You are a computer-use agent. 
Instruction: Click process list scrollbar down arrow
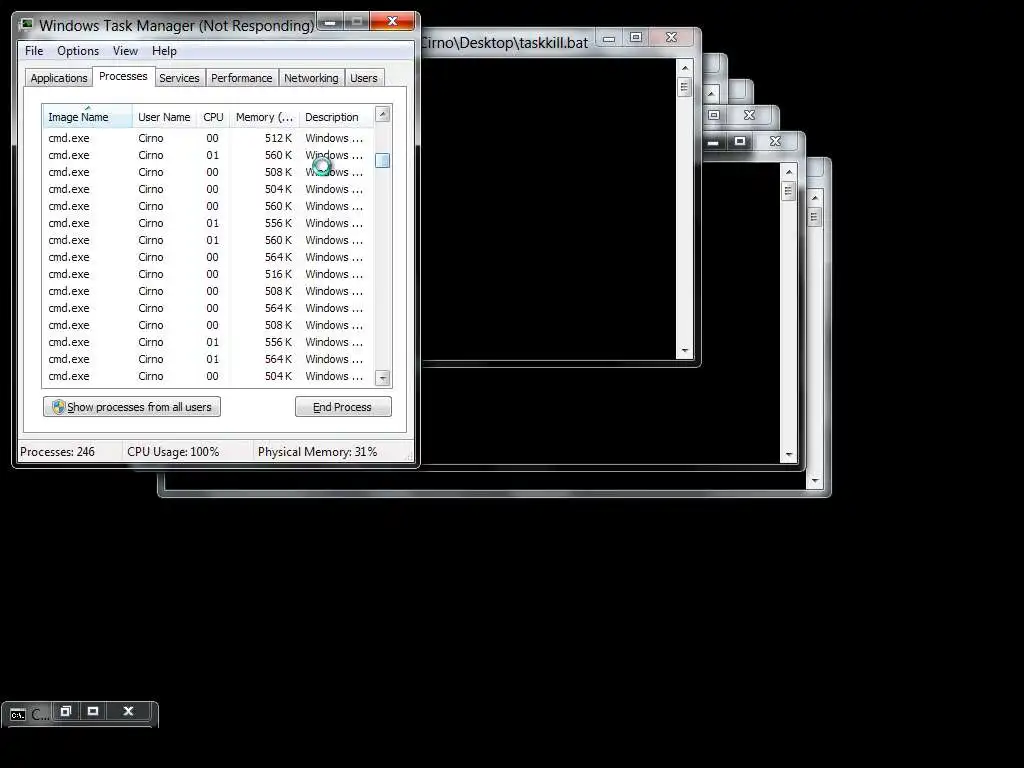(383, 377)
